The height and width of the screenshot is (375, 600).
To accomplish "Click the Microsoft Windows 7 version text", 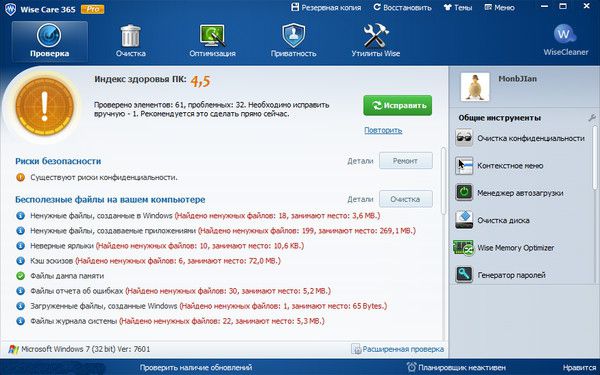I will point(86,349).
